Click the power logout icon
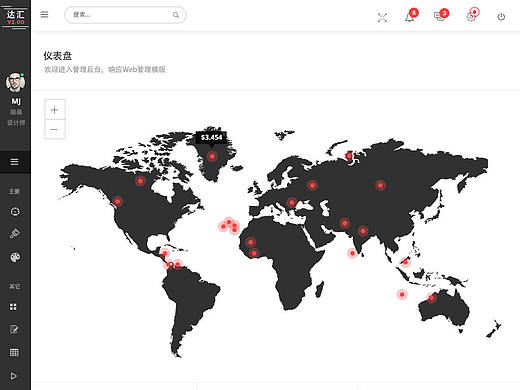 coord(501,17)
